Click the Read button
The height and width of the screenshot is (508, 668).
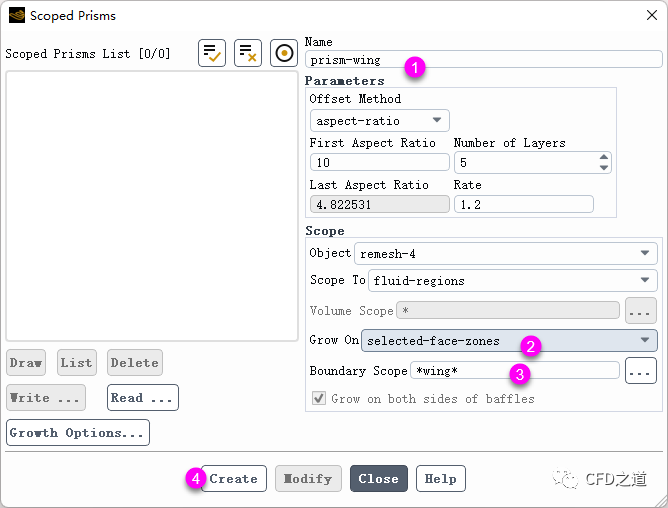(143, 397)
